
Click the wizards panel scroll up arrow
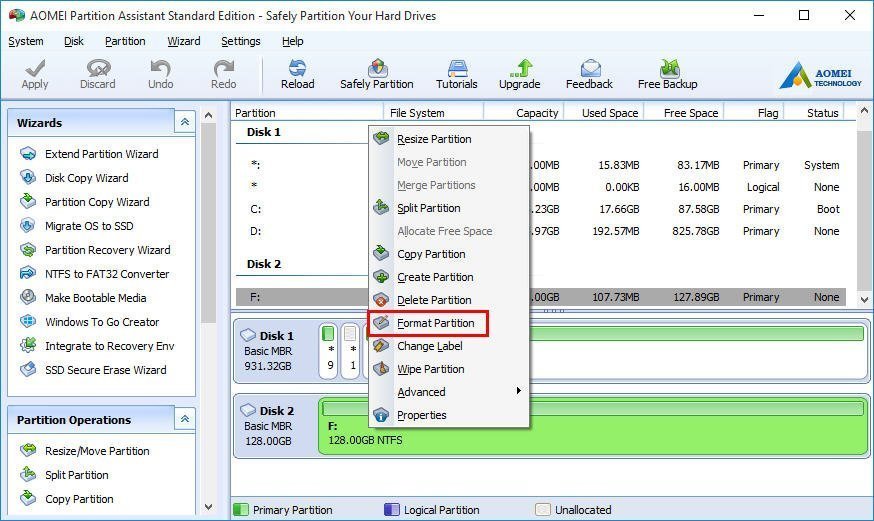pyautogui.click(x=208, y=115)
